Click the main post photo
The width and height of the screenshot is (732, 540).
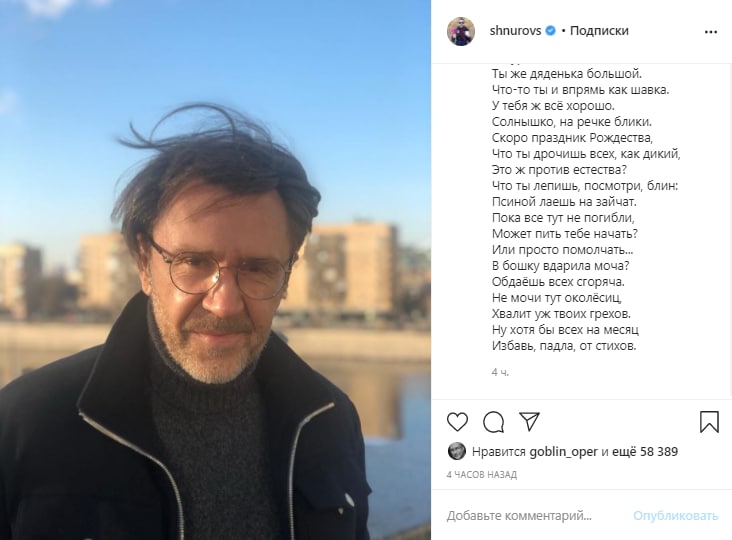coord(215,270)
